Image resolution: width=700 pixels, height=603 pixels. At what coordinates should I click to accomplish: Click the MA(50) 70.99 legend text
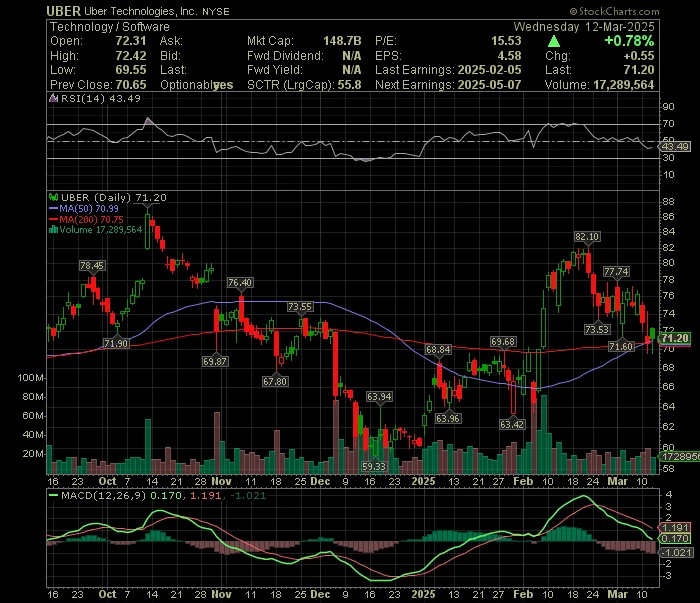click(x=89, y=208)
